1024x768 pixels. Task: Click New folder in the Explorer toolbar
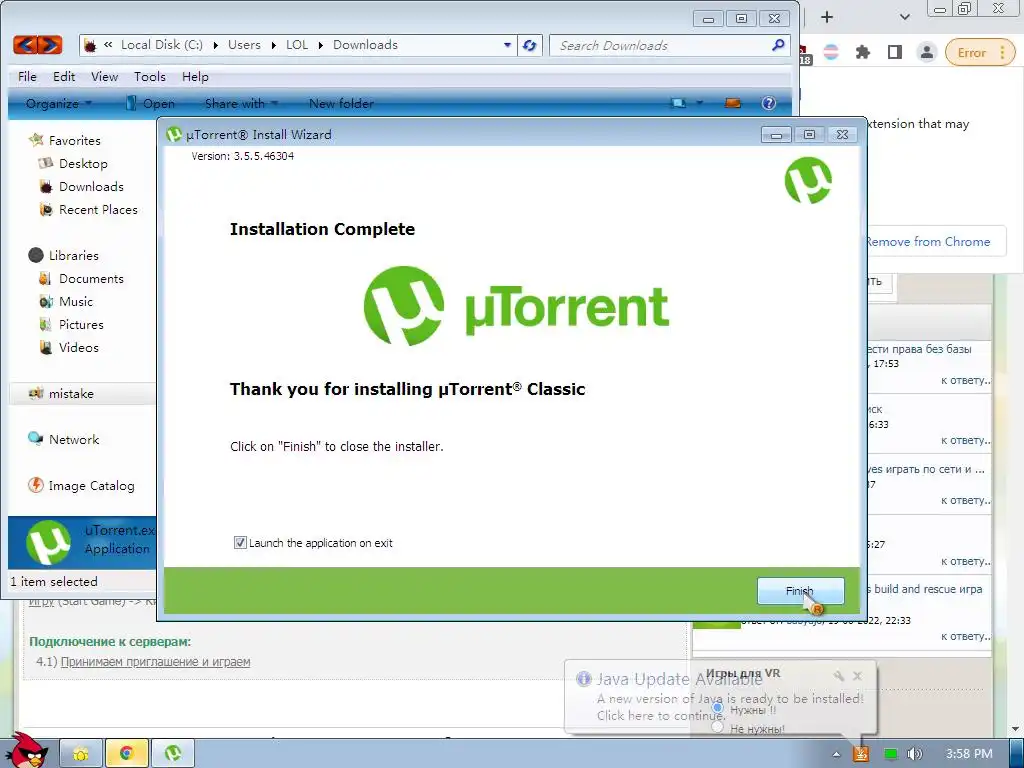pyautogui.click(x=341, y=103)
